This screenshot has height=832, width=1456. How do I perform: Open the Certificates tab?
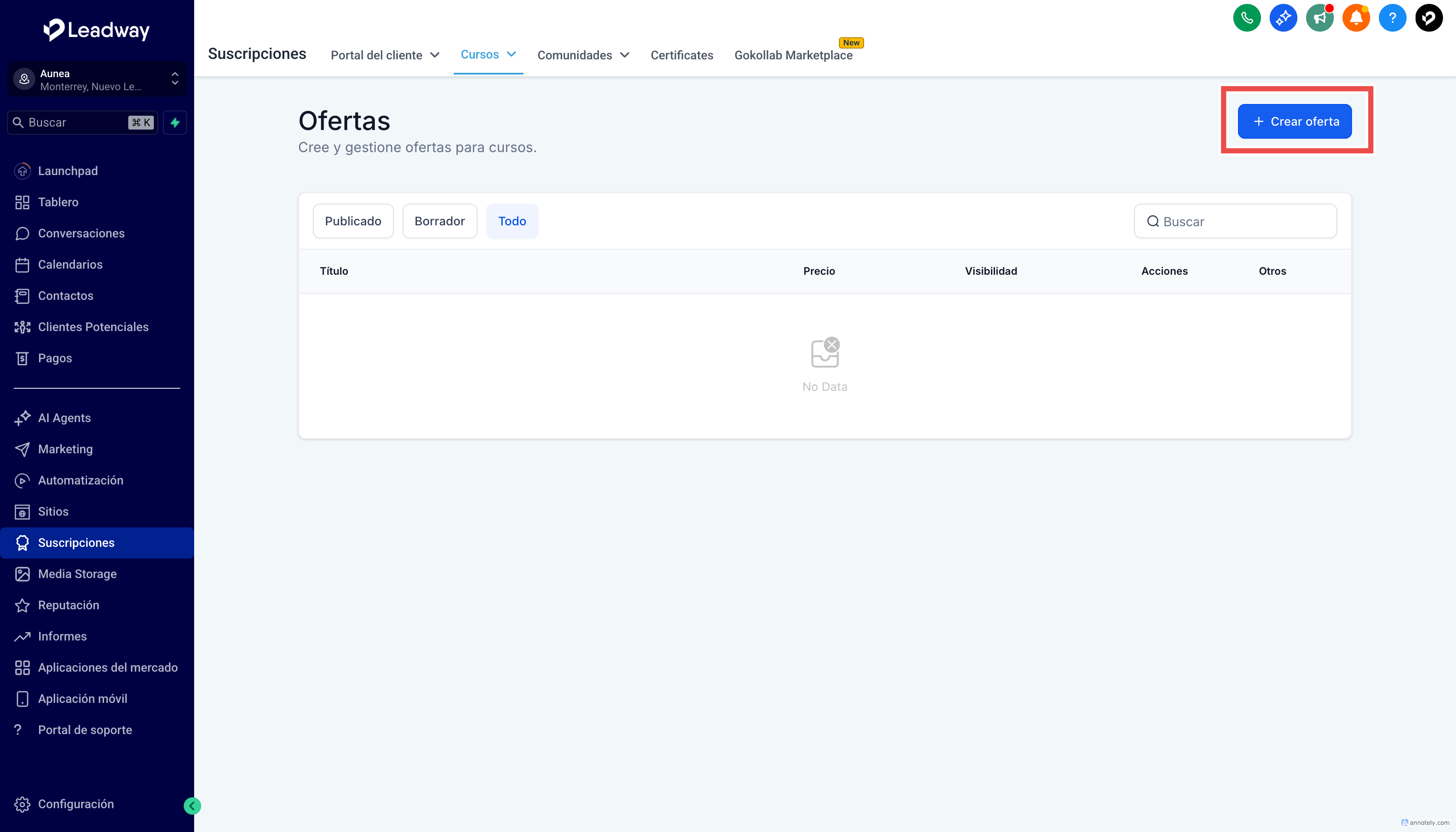[x=681, y=55]
